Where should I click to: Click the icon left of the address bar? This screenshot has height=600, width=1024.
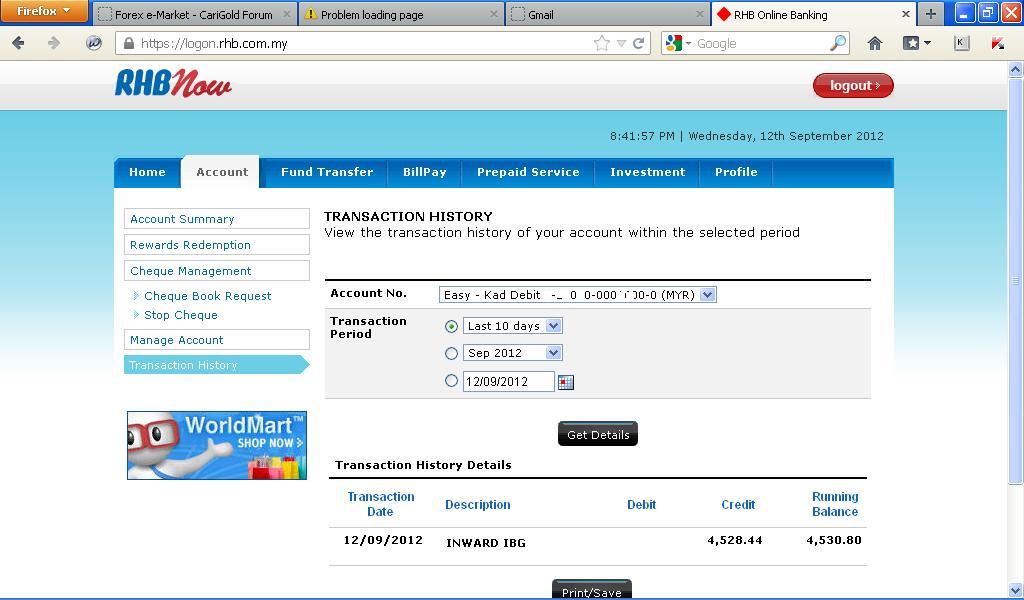point(94,43)
